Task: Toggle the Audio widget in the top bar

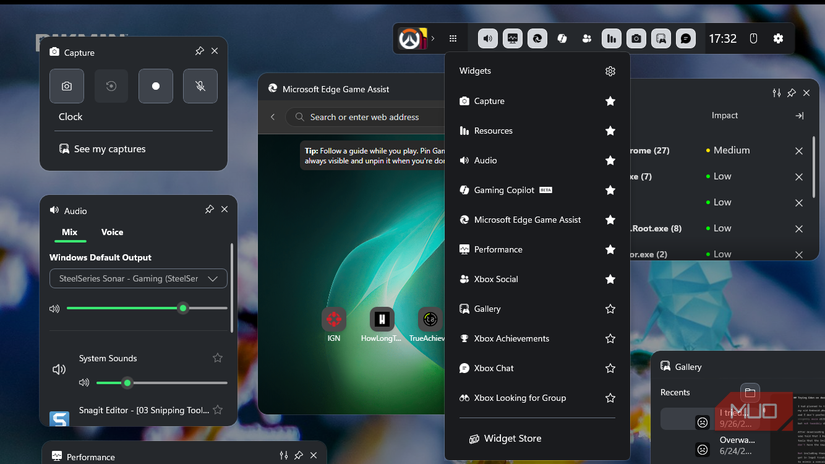Action: coord(488,38)
